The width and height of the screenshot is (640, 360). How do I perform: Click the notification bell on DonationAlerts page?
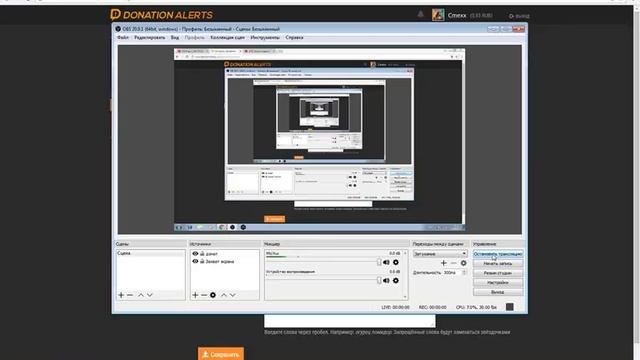tap(420, 14)
